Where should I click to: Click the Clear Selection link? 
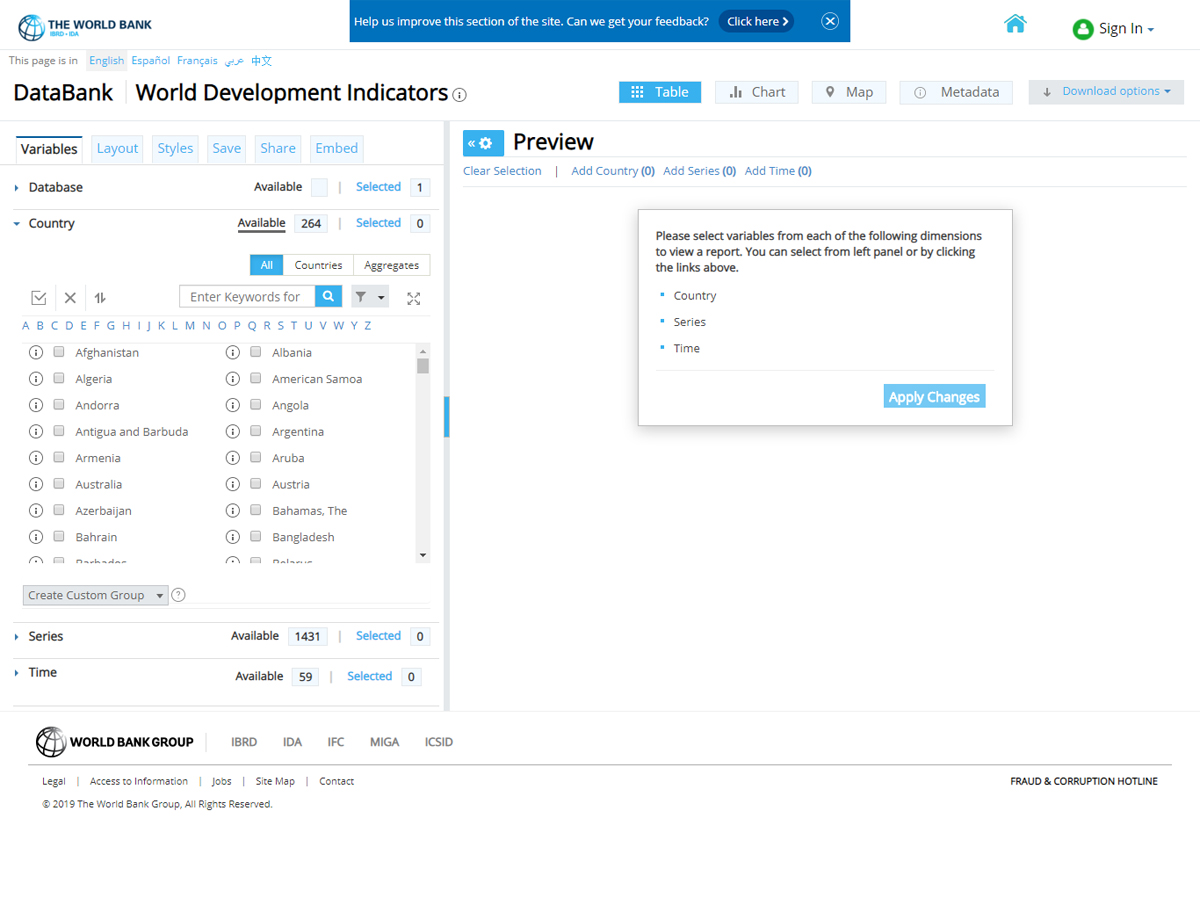[x=502, y=171]
